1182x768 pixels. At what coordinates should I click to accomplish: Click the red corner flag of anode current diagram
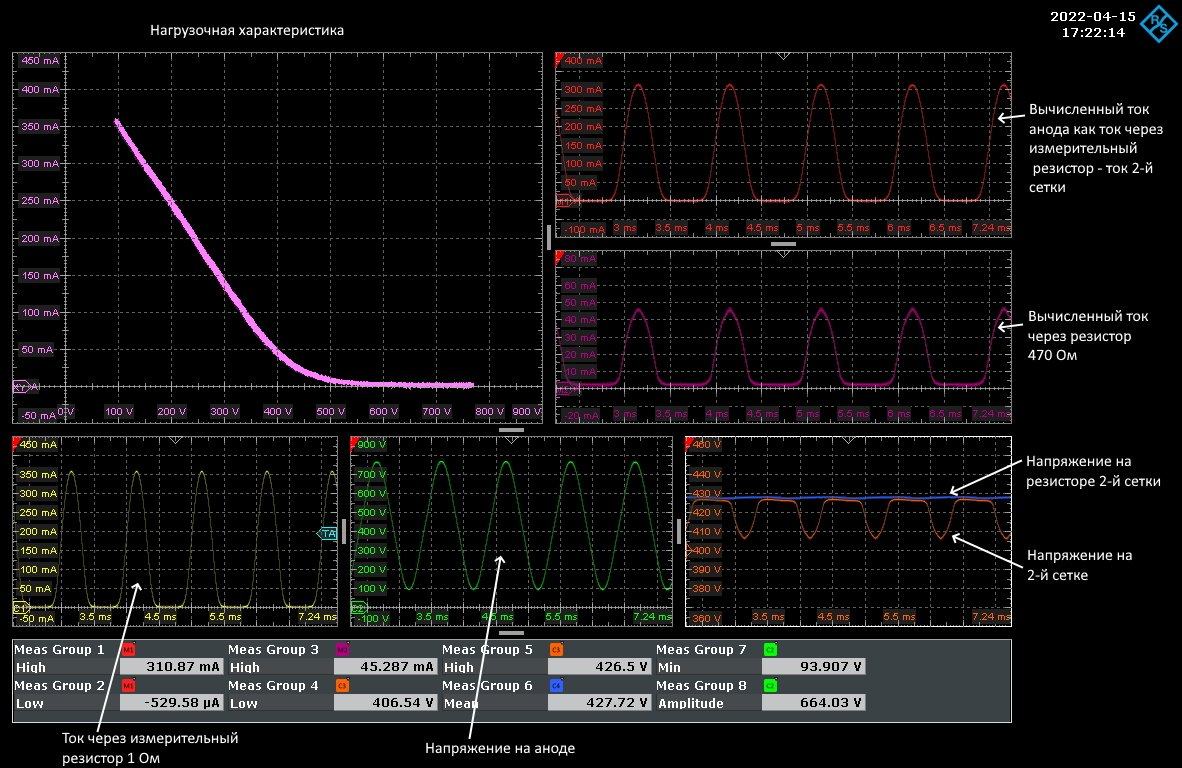click(x=559, y=57)
